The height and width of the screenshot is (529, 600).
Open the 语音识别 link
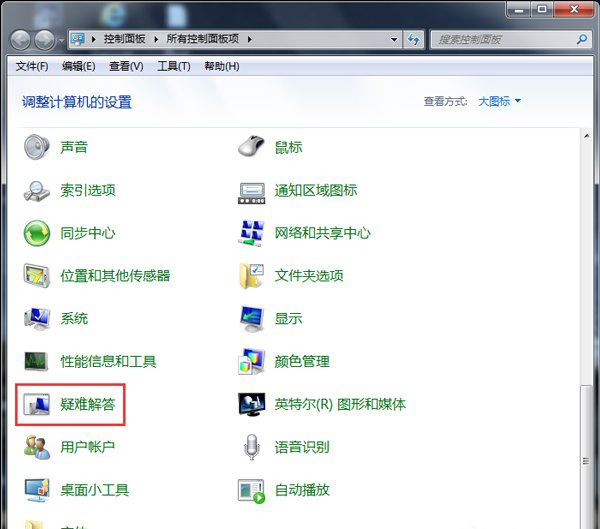tap(302, 447)
